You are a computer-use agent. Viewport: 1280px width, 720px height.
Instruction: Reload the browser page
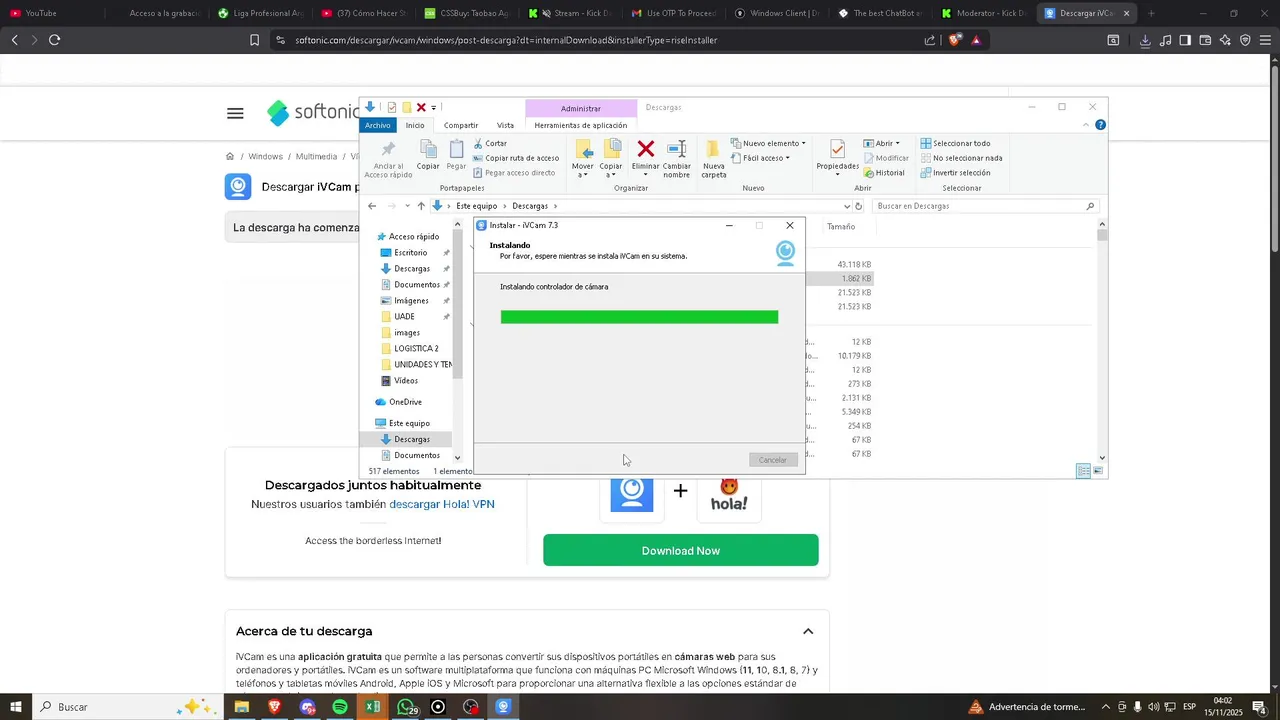pos(55,40)
